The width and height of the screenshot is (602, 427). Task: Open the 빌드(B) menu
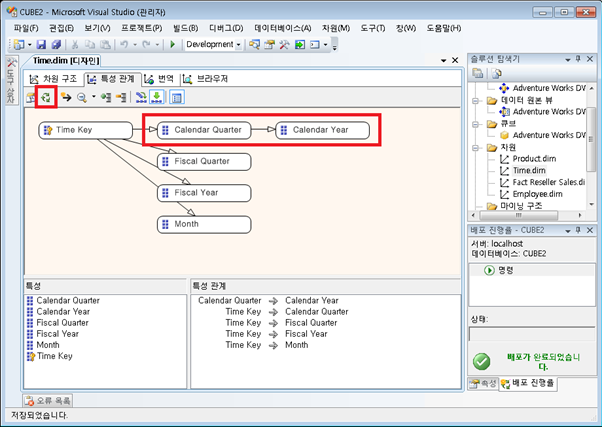[x=185, y=28]
